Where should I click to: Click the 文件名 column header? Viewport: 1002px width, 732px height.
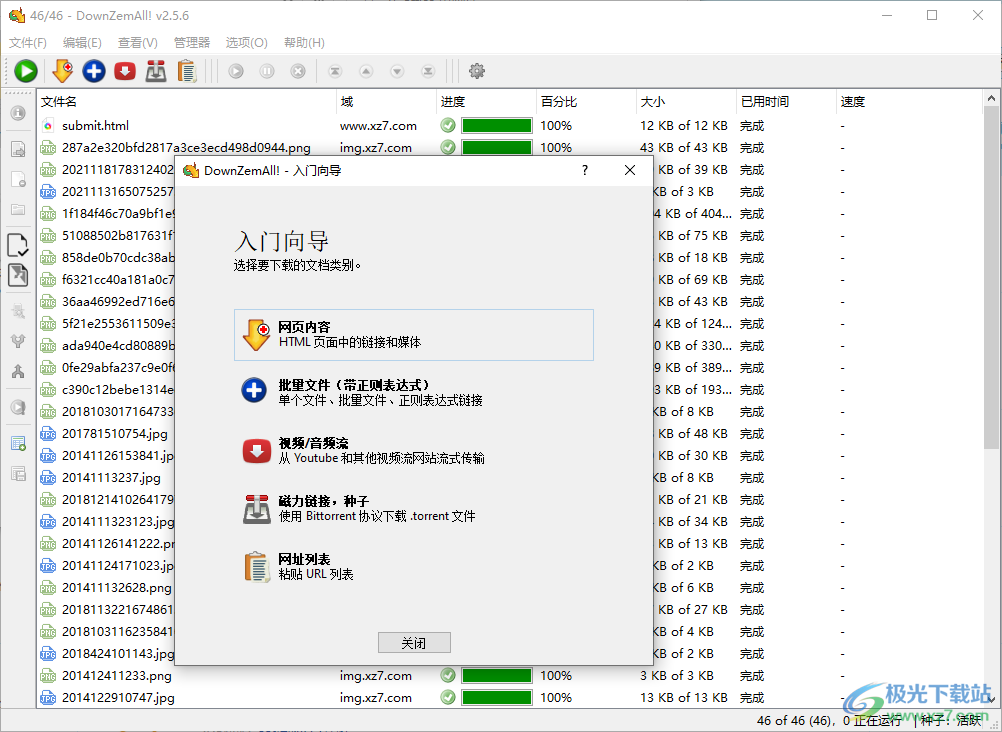click(x=62, y=101)
